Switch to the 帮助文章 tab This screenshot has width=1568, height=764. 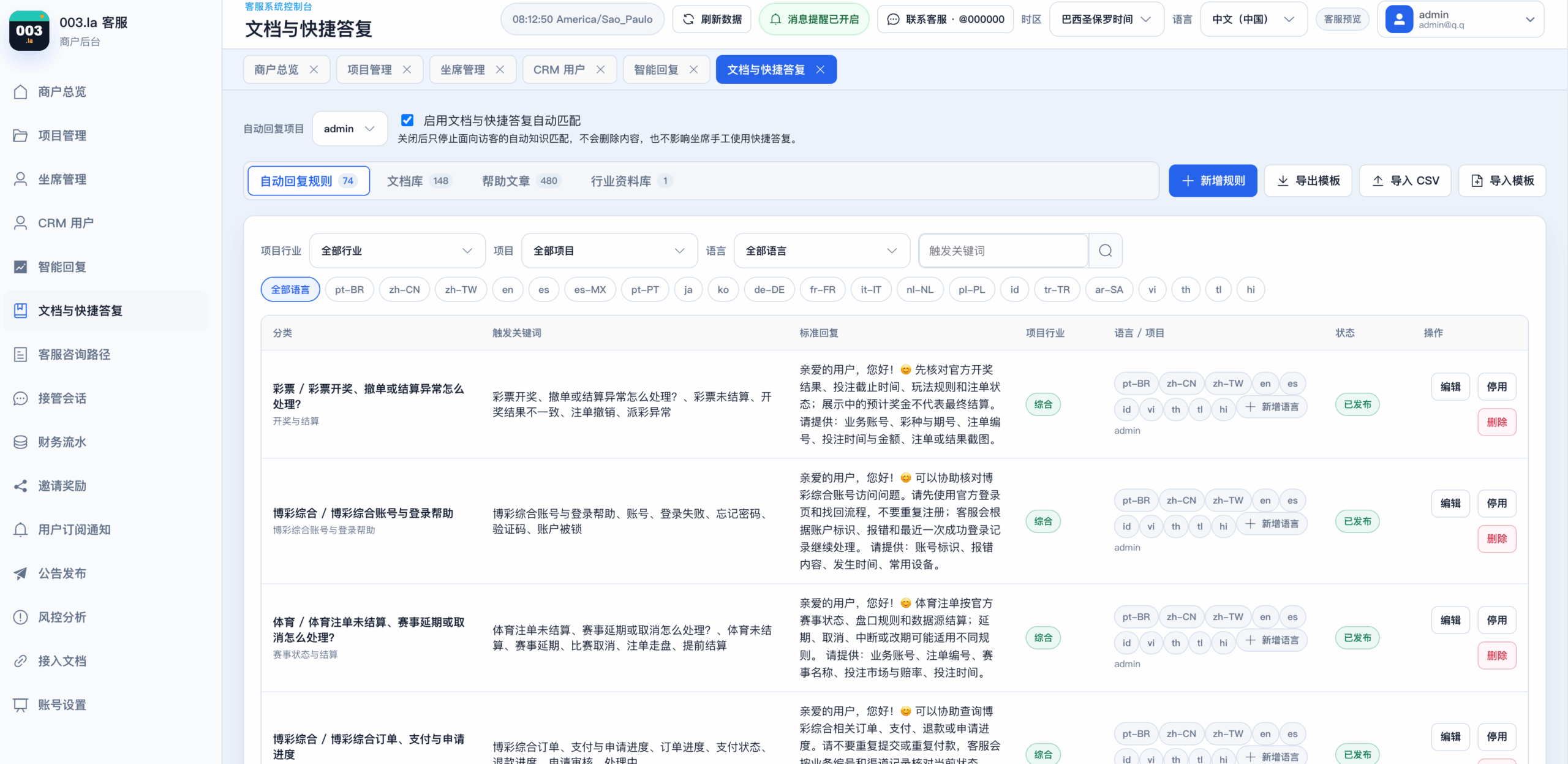coord(521,181)
